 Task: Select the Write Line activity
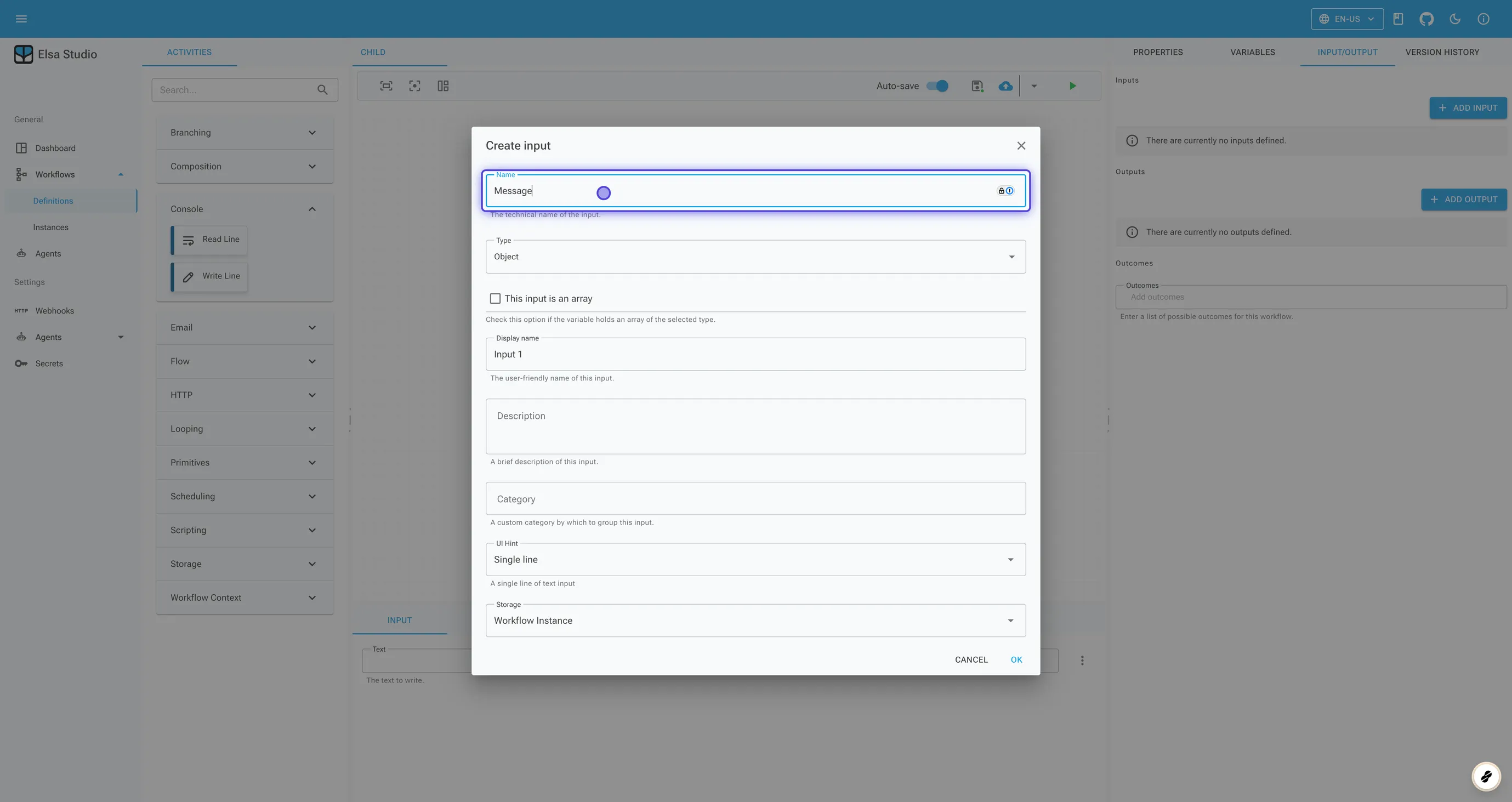pyautogui.click(x=209, y=276)
